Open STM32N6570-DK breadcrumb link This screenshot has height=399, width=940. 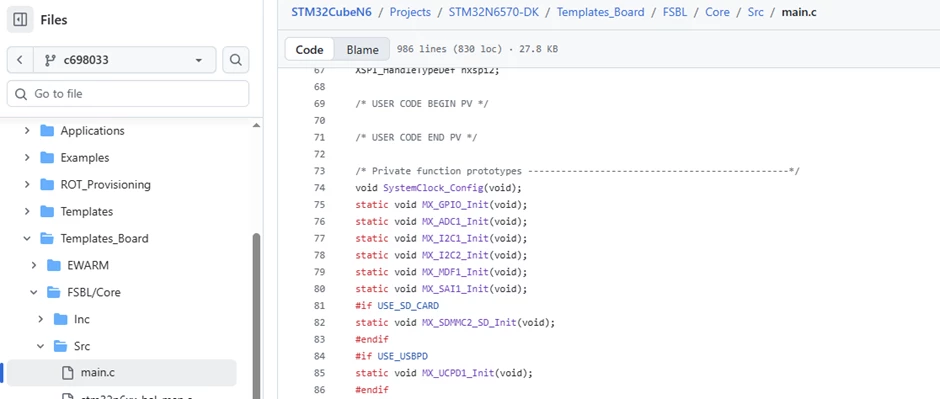(x=493, y=12)
